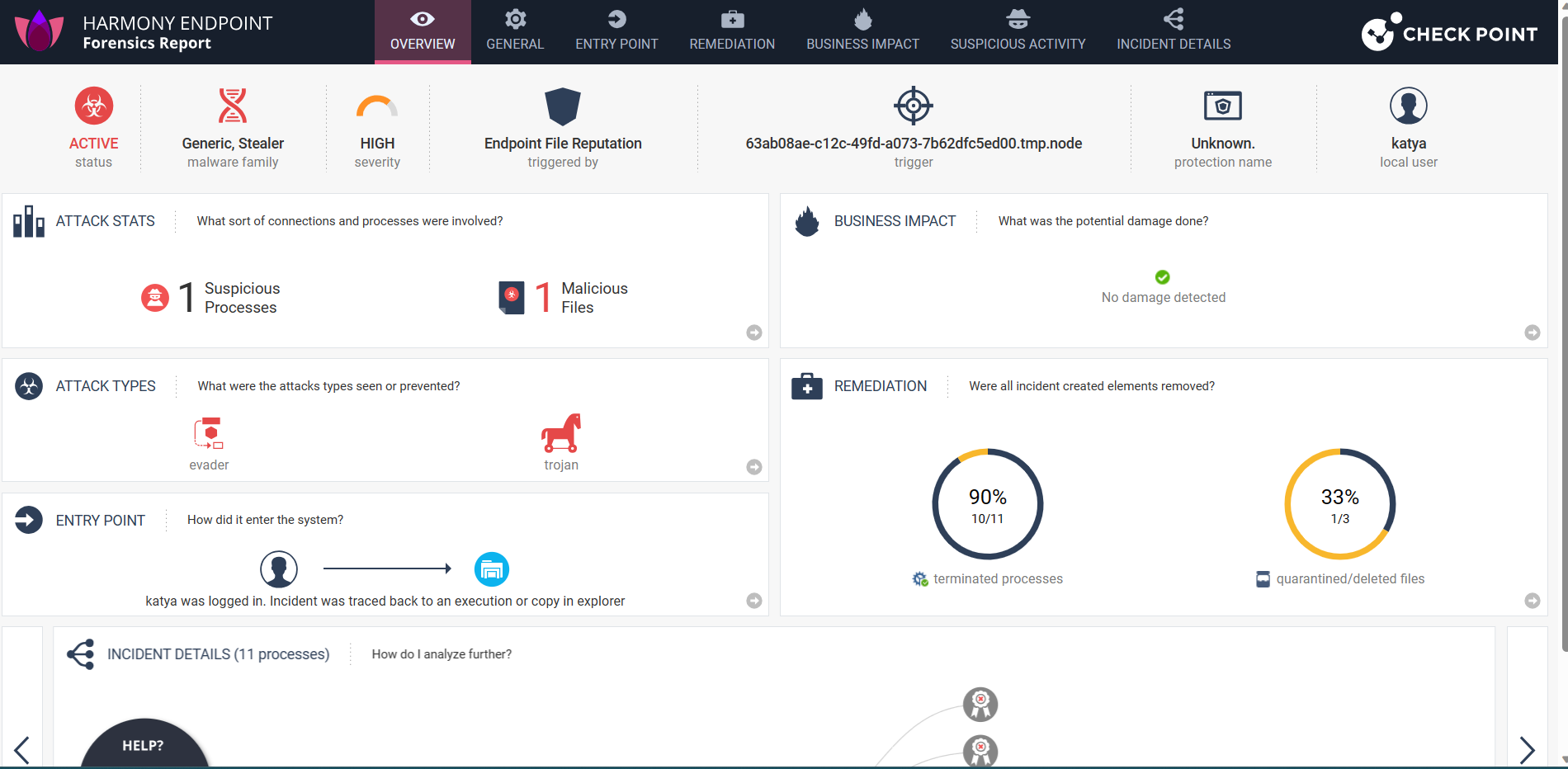Image resolution: width=1568 pixels, height=769 pixels.
Task: Click the Entry Point arrow icon
Action: click(29, 520)
